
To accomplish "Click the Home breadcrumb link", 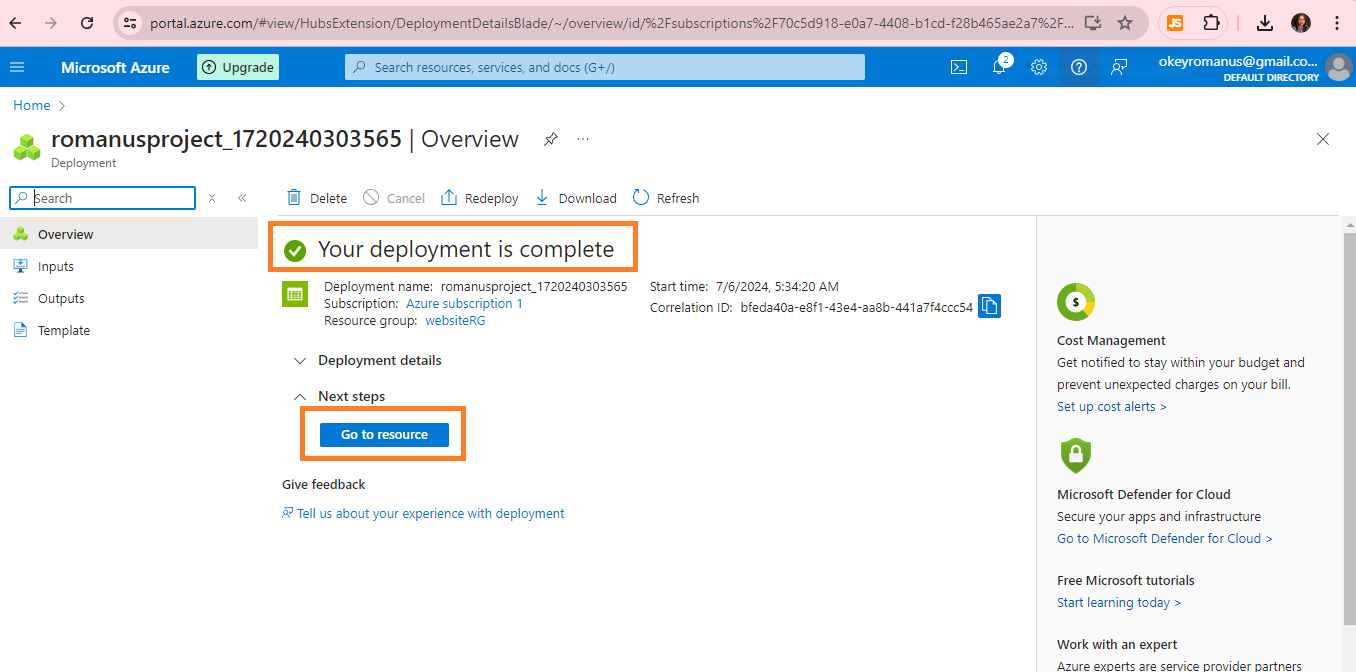I will (x=31, y=105).
